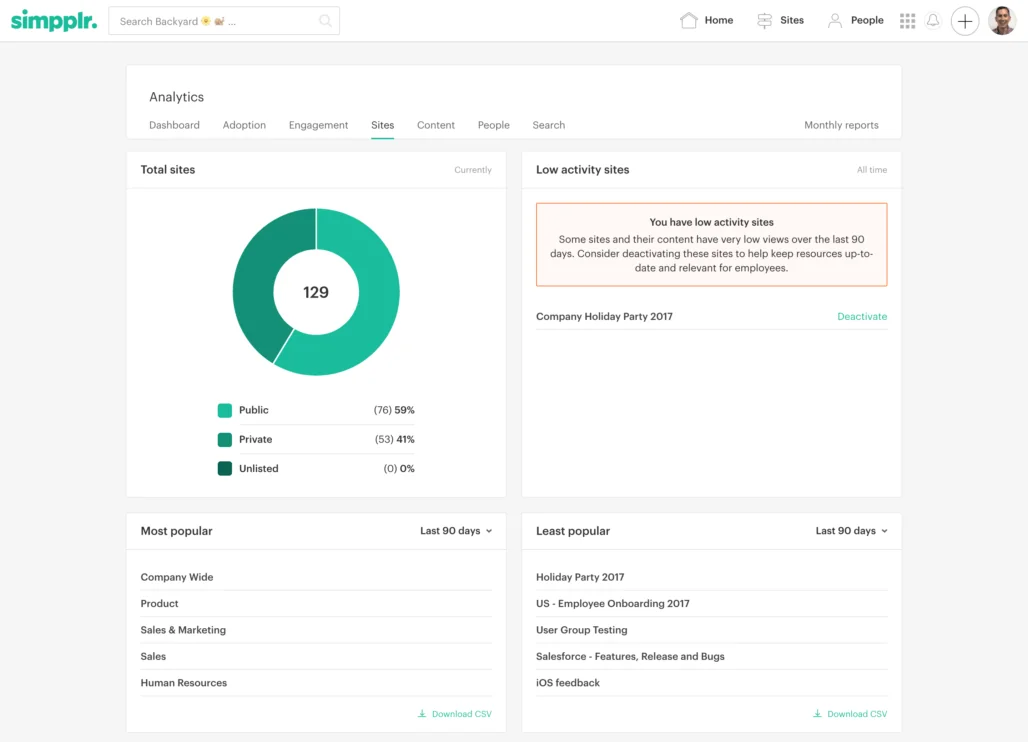
Task: Focus the Search Backyard input field
Action: (224, 21)
